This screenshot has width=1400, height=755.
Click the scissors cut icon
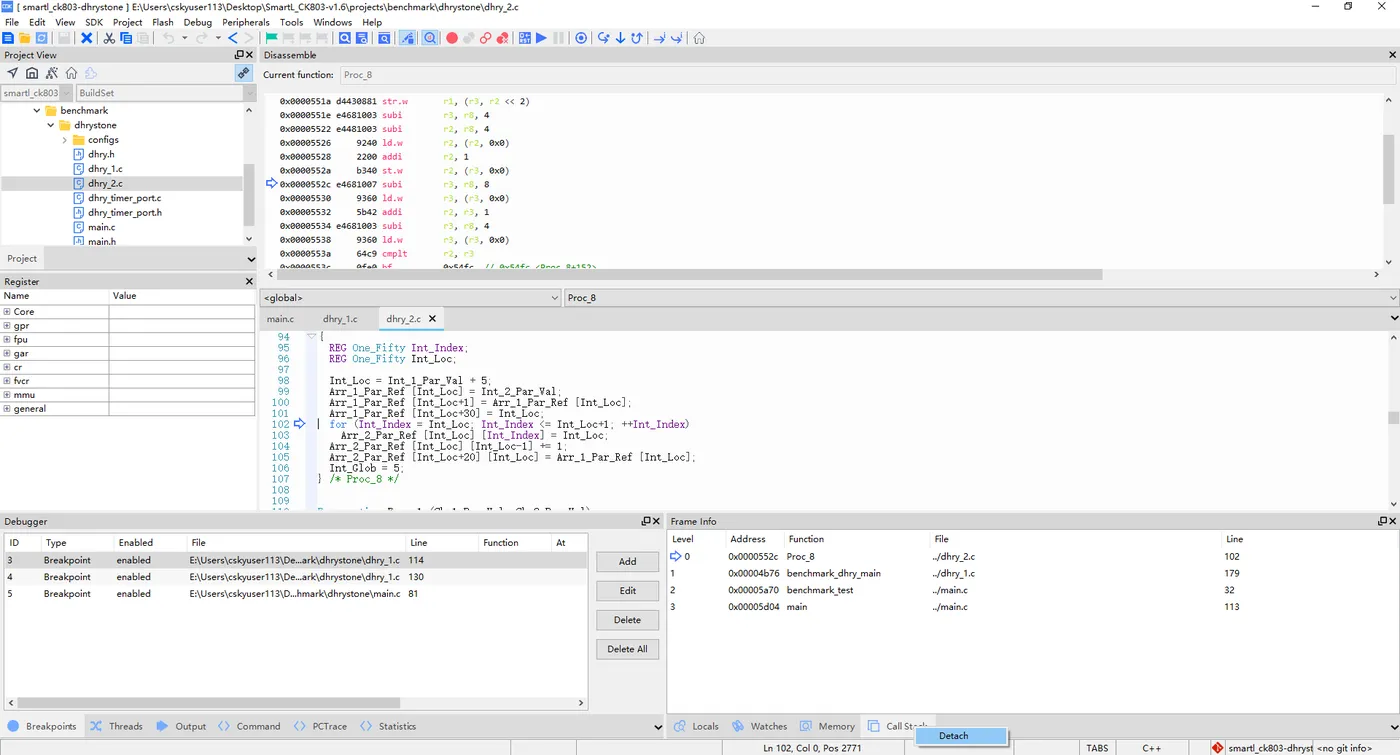[x=108, y=38]
